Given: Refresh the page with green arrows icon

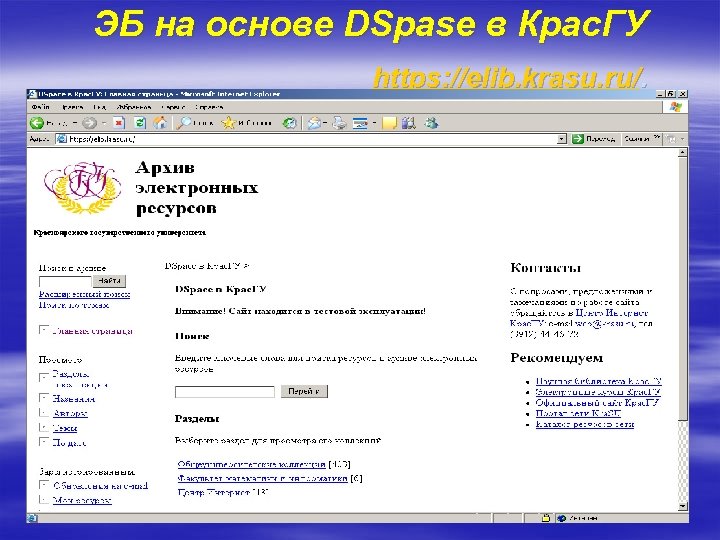Looking at the screenshot, I should point(140,123).
